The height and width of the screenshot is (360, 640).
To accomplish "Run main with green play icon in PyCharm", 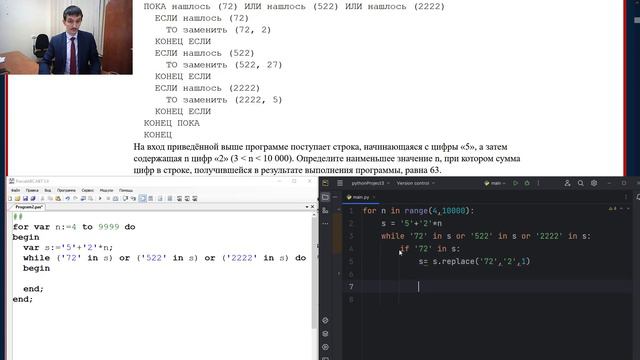I will coord(516,183).
